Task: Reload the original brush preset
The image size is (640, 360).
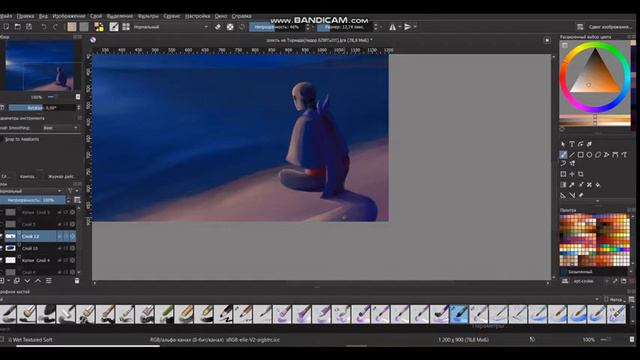Action: click(x=242, y=27)
